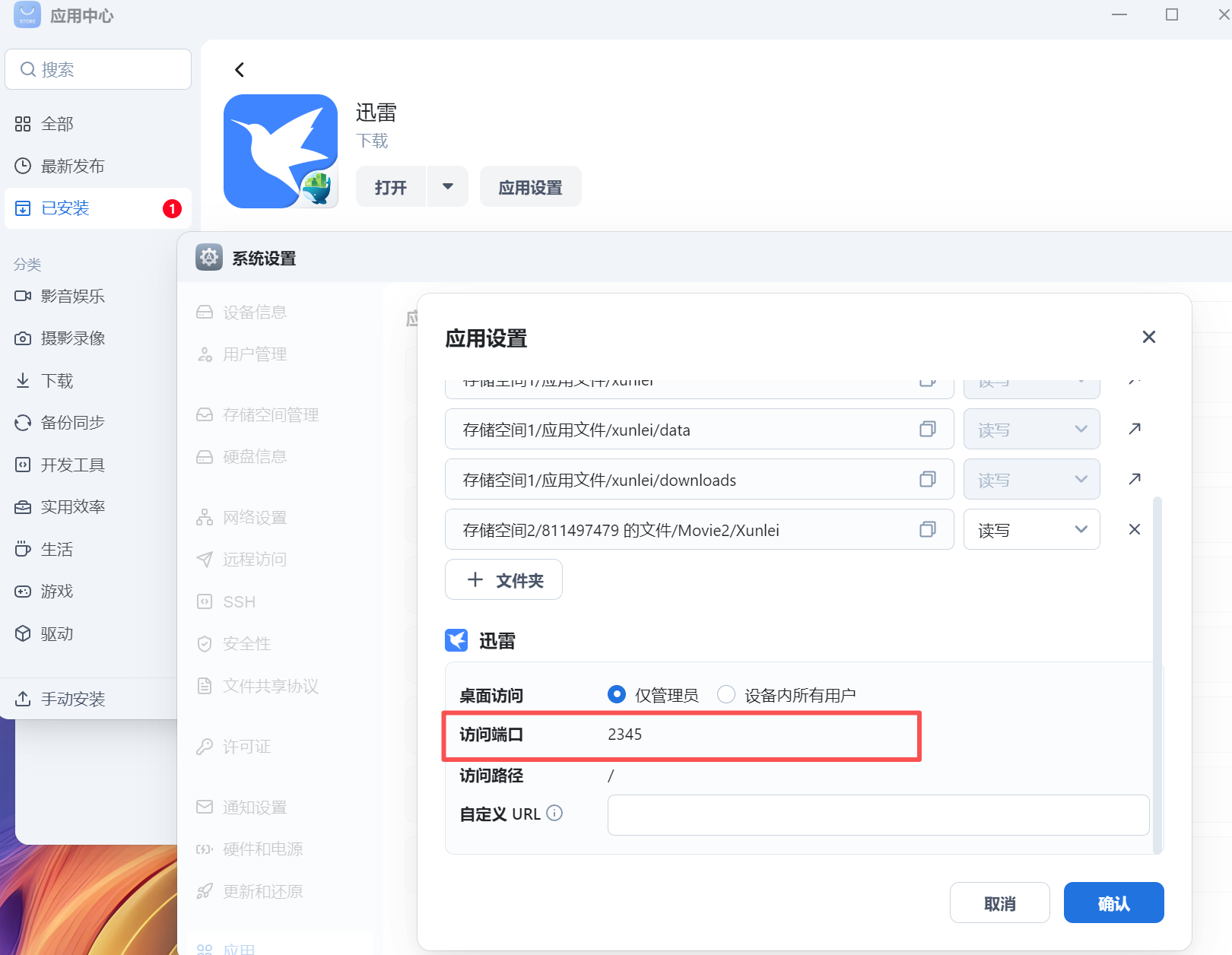Copy path icon for Movie2/Xunlei folder
This screenshot has height=955, width=1232.
click(x=928, y=529)
